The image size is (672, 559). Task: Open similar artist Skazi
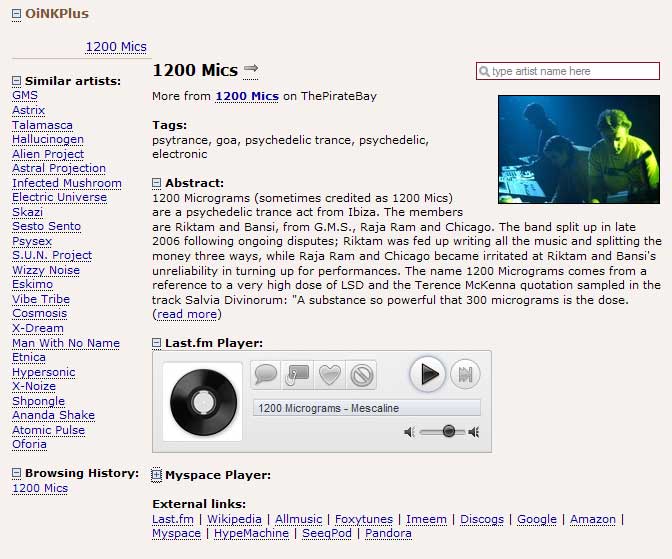pyautogui.click(x=27, y=212)
